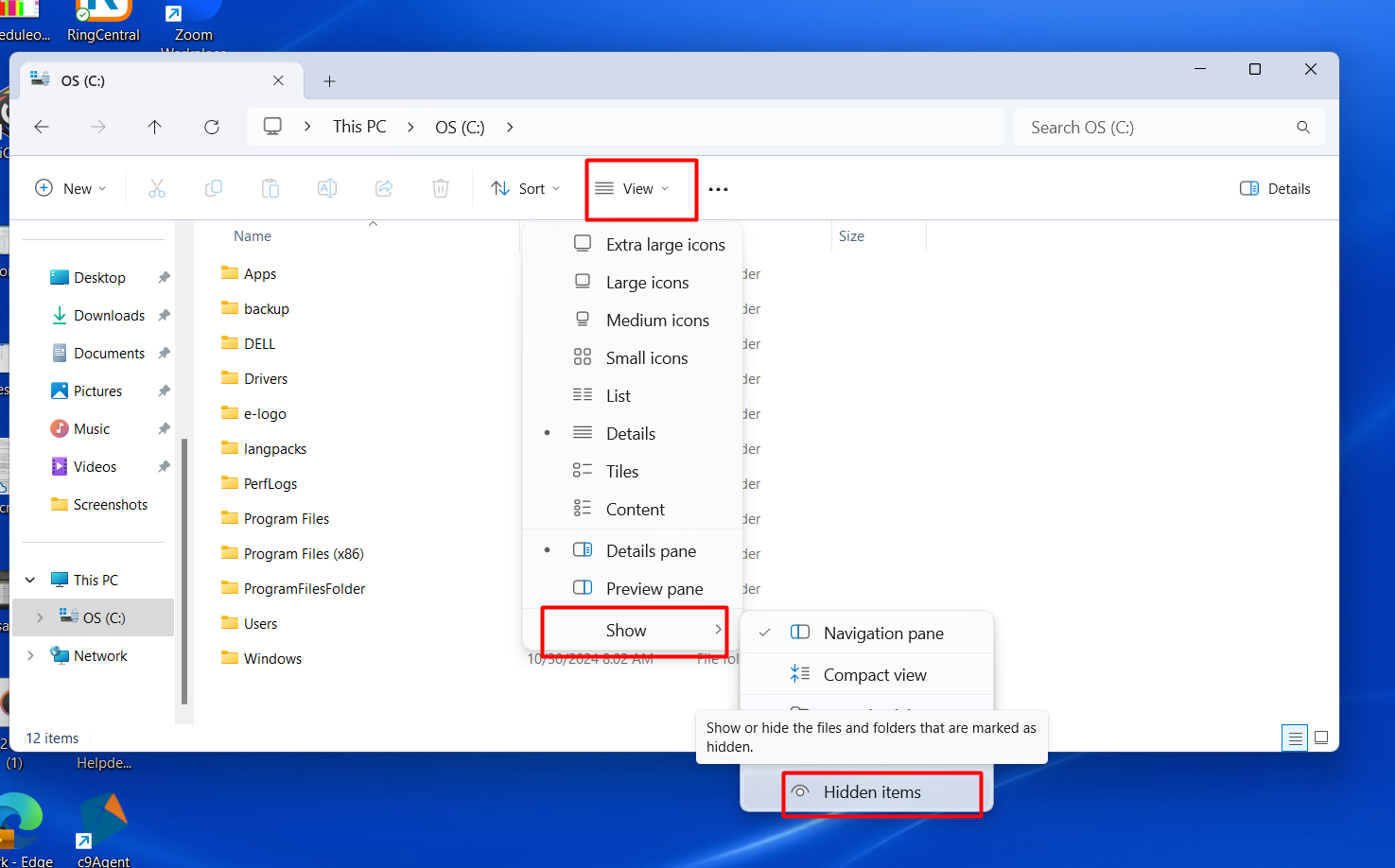Select Medium icons from the View menu

click(657, 320)
